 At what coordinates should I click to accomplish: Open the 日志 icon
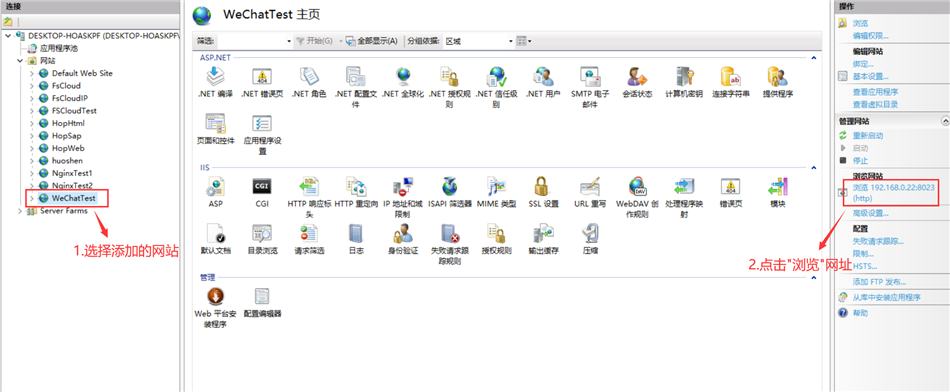356,233
